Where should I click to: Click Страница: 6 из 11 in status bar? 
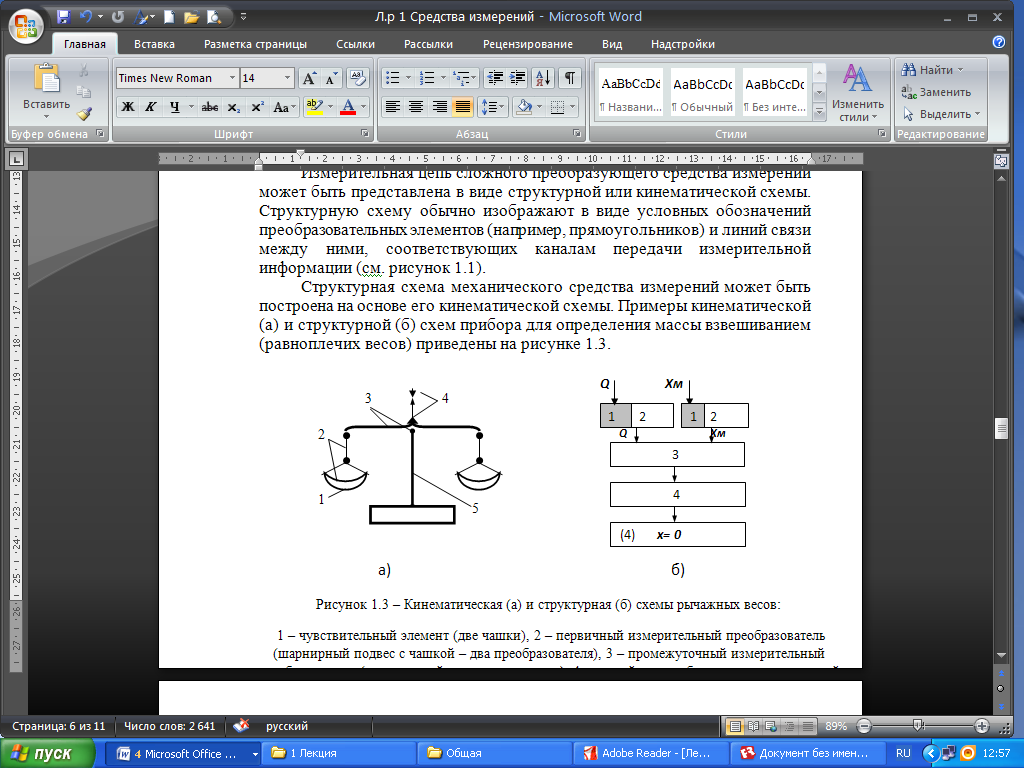59,726
